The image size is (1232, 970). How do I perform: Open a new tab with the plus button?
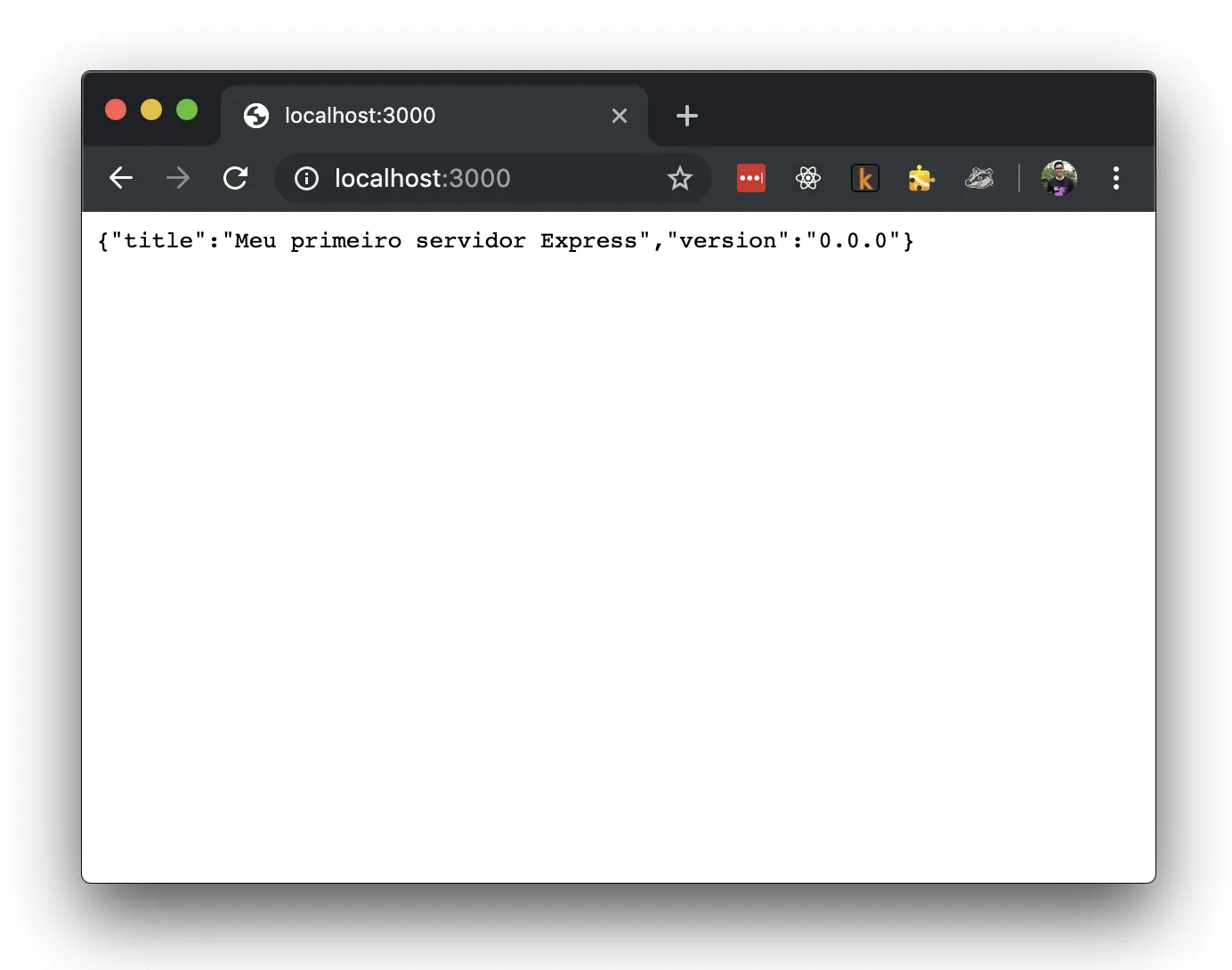686,116
